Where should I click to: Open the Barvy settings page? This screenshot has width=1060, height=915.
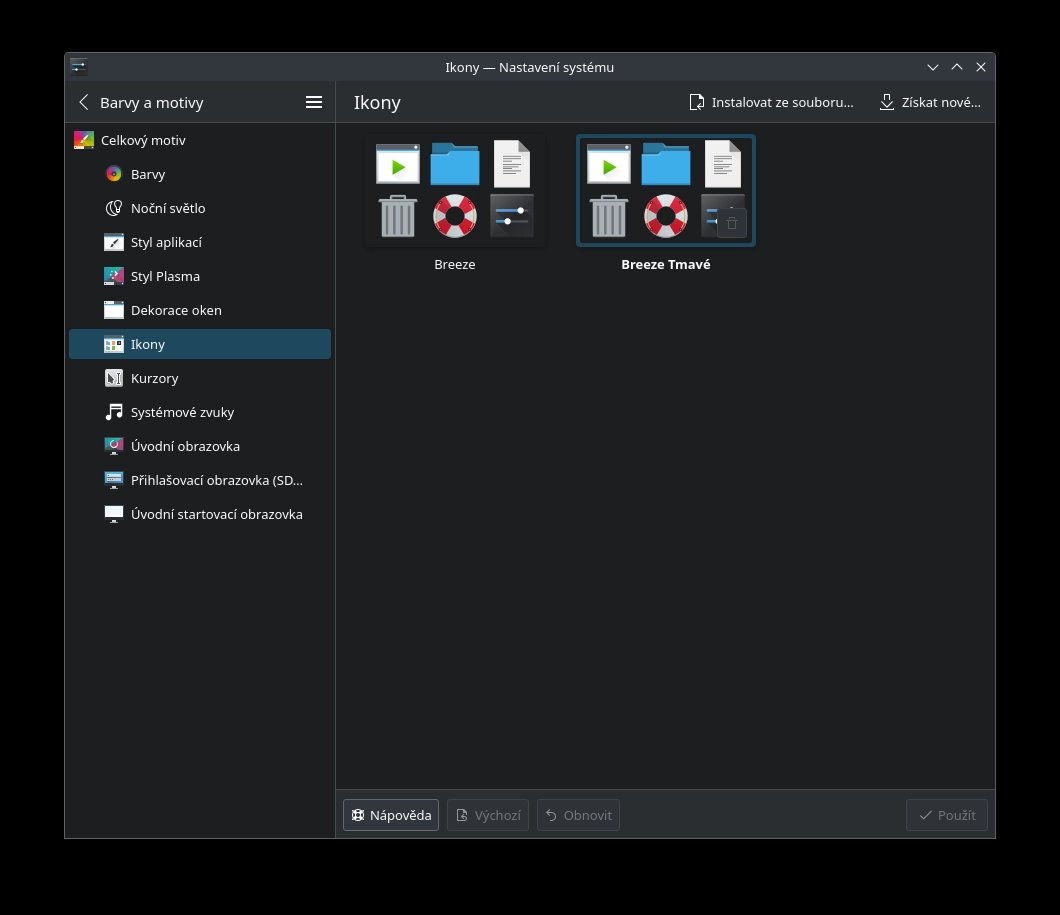coord(200,174)
